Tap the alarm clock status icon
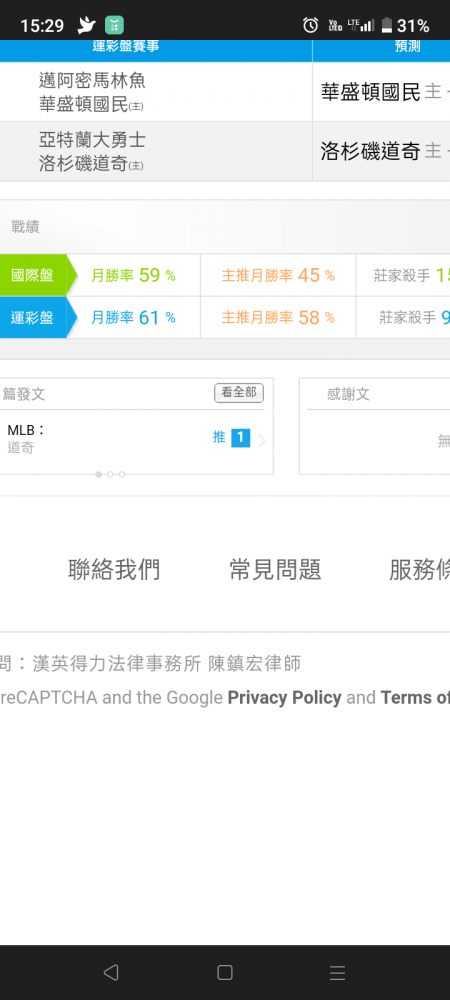The width and height of the screenshot is (450, 1000). [x=310, y=26]
